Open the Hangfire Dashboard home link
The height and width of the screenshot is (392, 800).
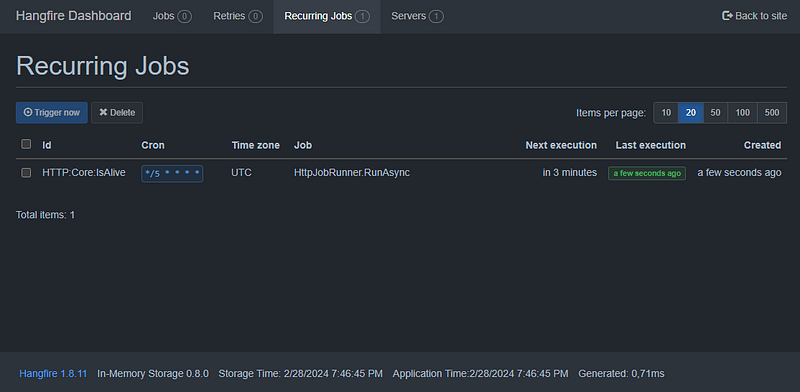tap(73, 16)
